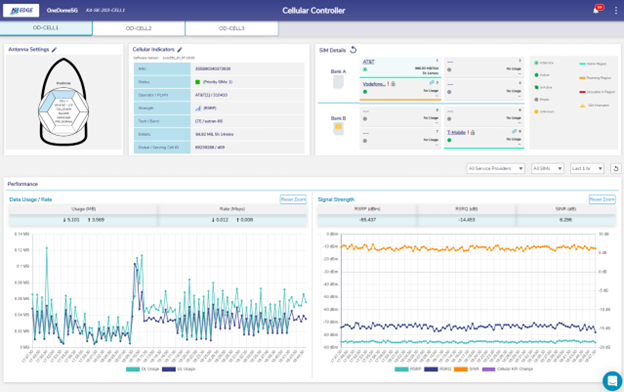Click the Vodafone SIM link icon
This screenshot has width=624, height=392.
point(431,83)
